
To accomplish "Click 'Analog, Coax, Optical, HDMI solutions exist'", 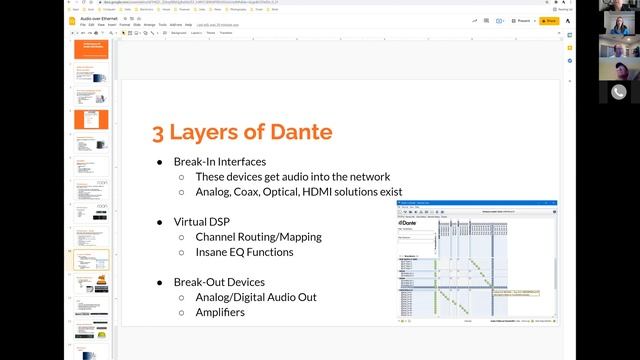I will 299,192.
